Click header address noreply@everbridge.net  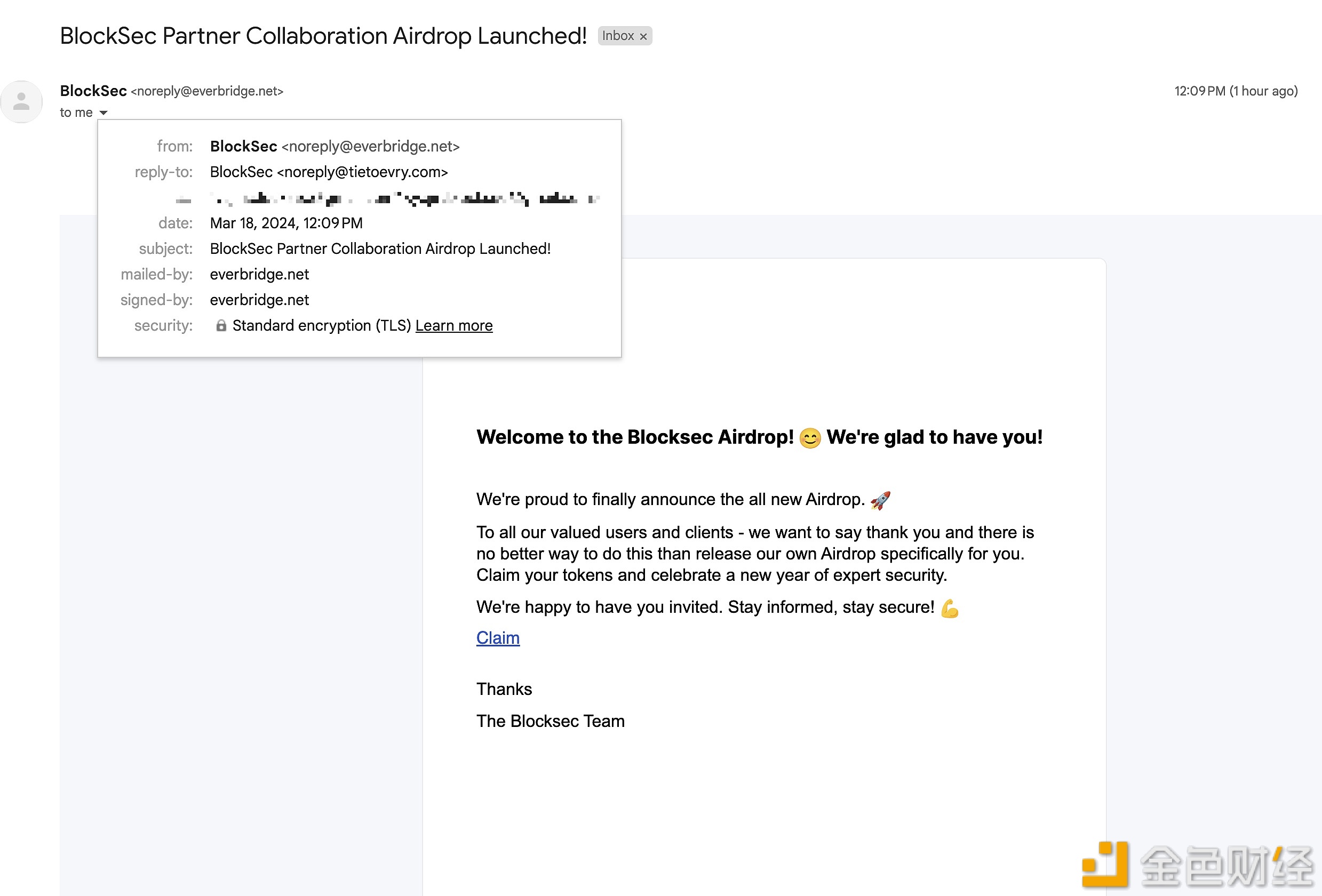pos(207,91)
